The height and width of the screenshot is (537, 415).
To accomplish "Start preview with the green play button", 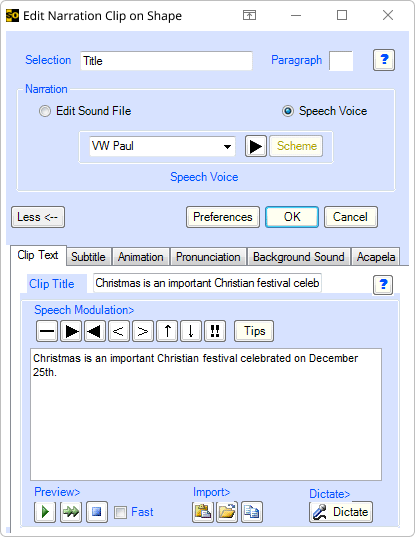I will 45,512.
